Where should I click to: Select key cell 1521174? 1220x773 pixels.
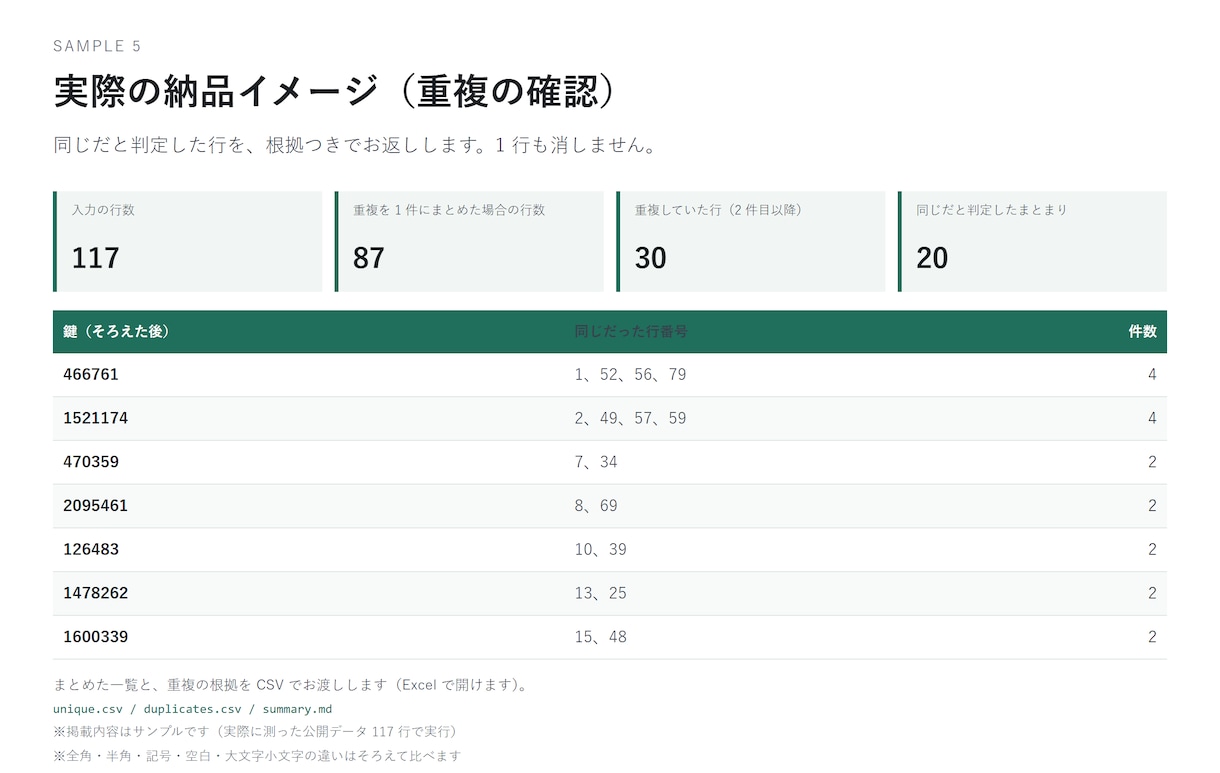click(x=96, y=418)
